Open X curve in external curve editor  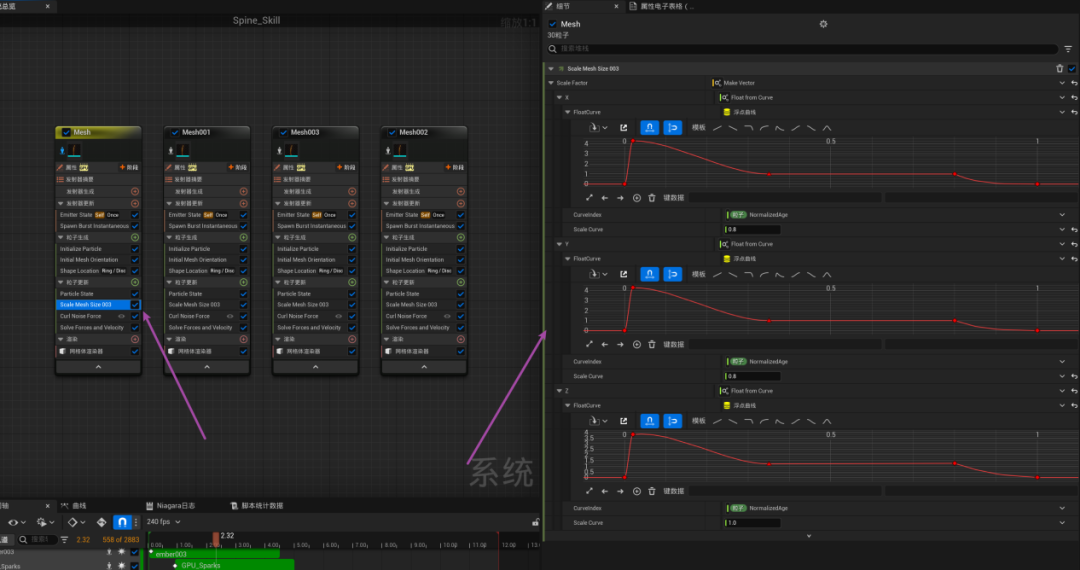coord(623,127)
